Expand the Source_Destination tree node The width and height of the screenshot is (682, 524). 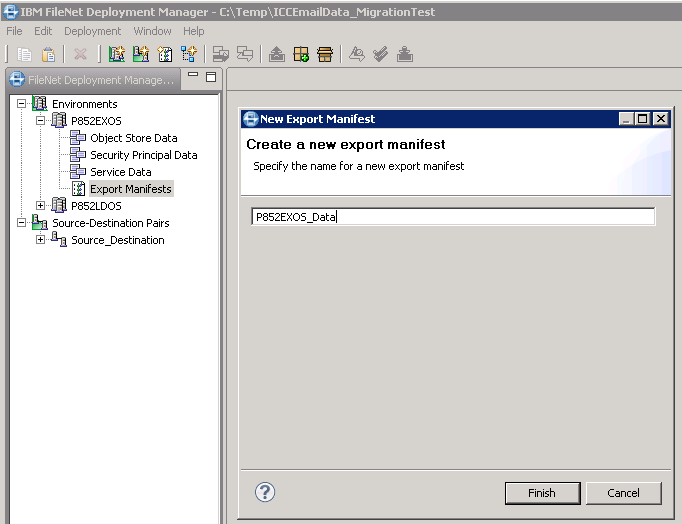point(40,239)
